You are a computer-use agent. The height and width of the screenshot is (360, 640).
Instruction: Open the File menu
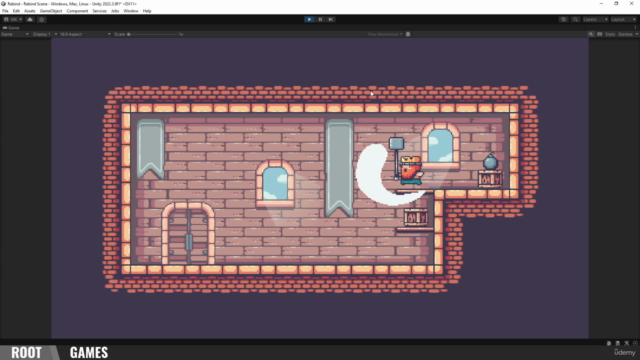pyautogui.click(x=5, y=11)
